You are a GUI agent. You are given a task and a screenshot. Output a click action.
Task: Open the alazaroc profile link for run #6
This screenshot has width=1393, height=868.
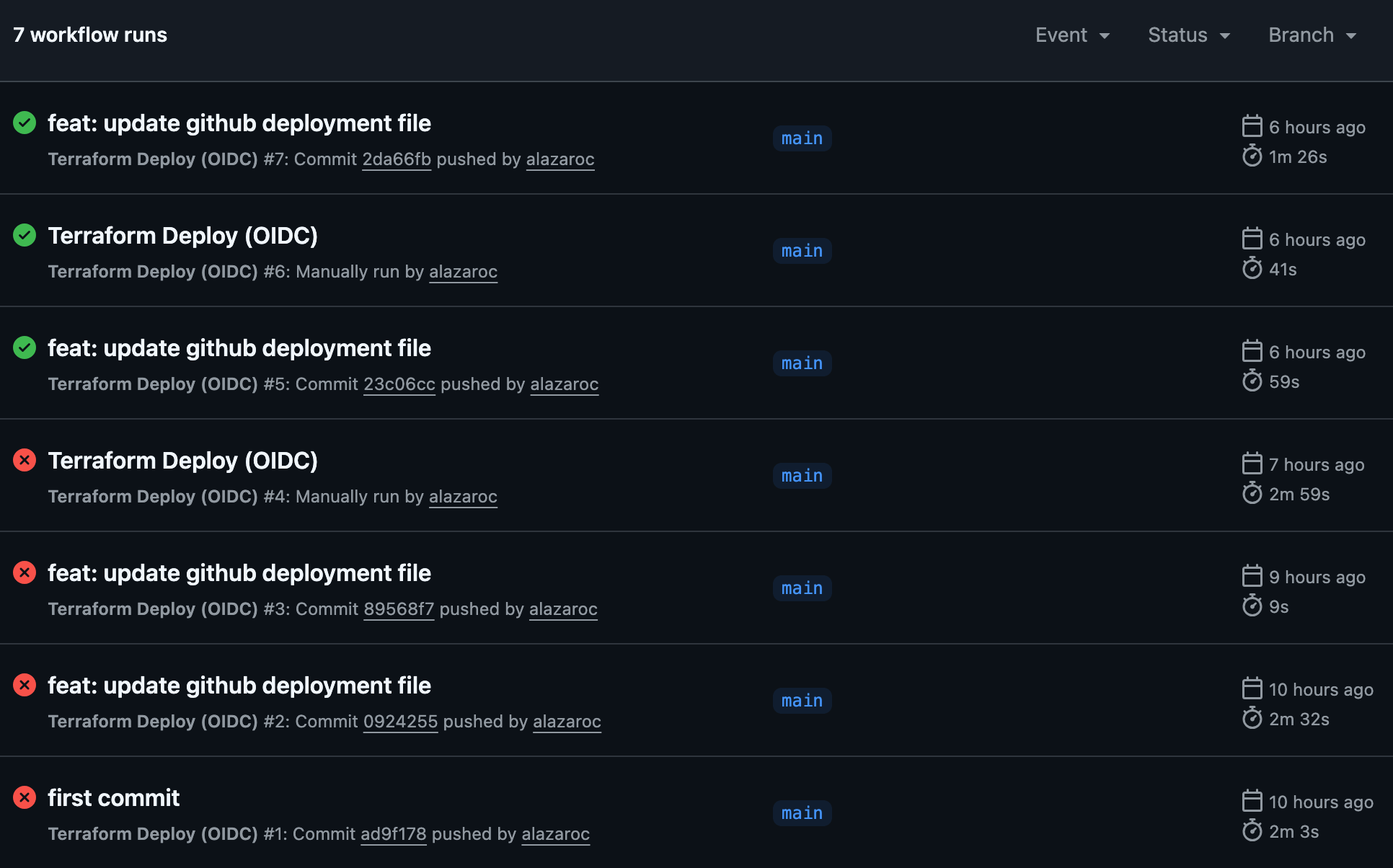click(x=463, y=272)
